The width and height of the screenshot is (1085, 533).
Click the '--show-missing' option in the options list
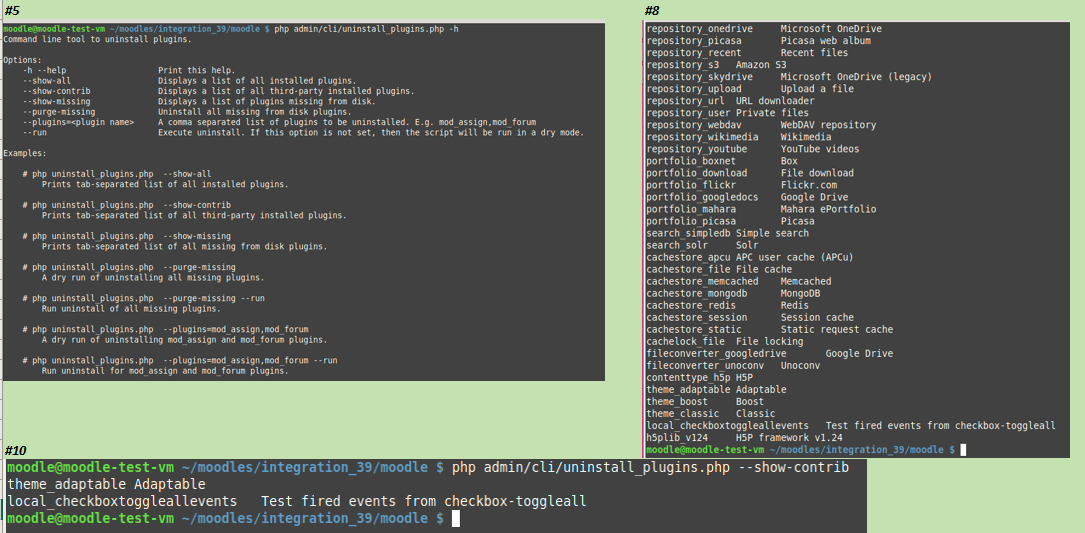[55, 101]
